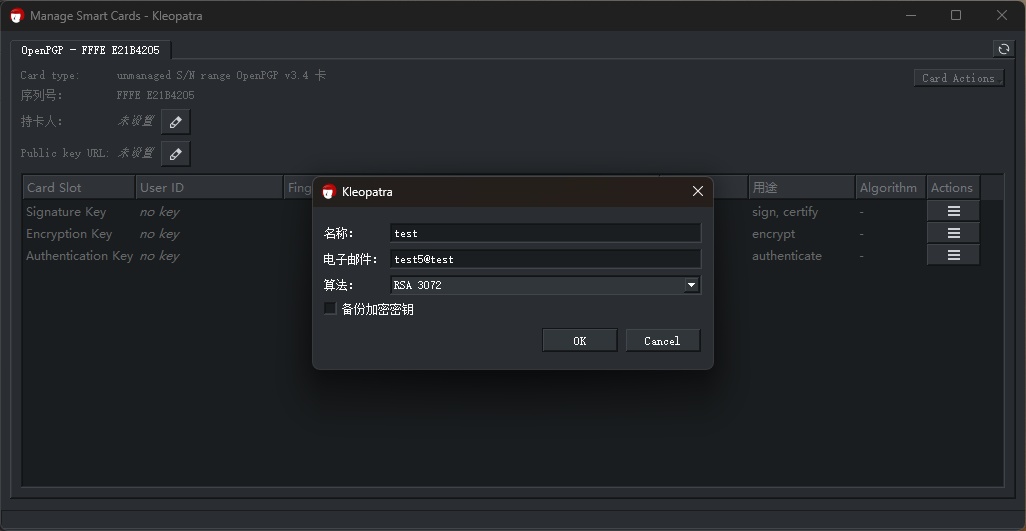The image size is (1026, 531).
Task: Close the Kleopatra dialog with the X
Action: coord(697,191)
